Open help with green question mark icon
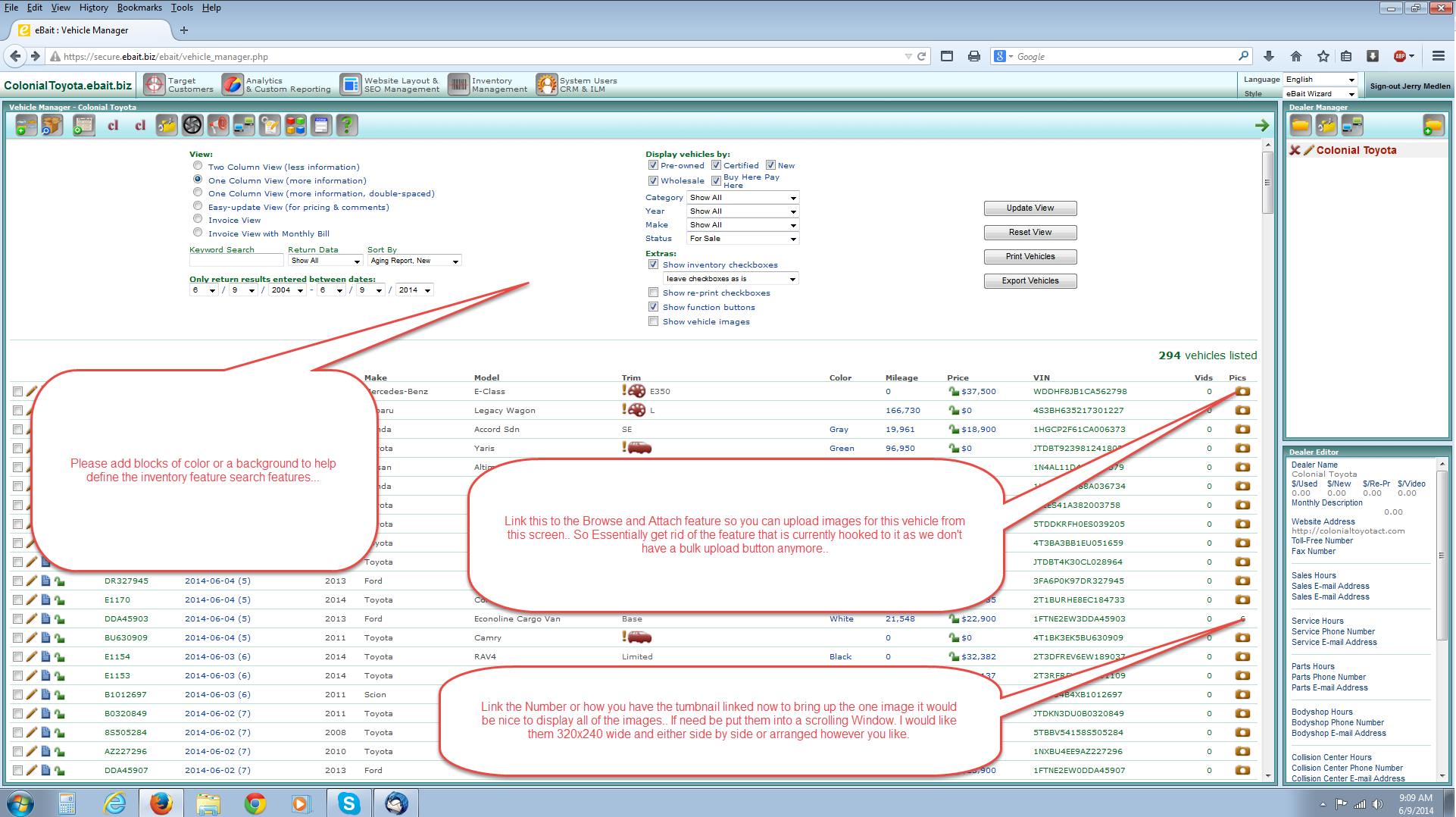This screenshot has width=1456, height=817. tap(347, 125)
